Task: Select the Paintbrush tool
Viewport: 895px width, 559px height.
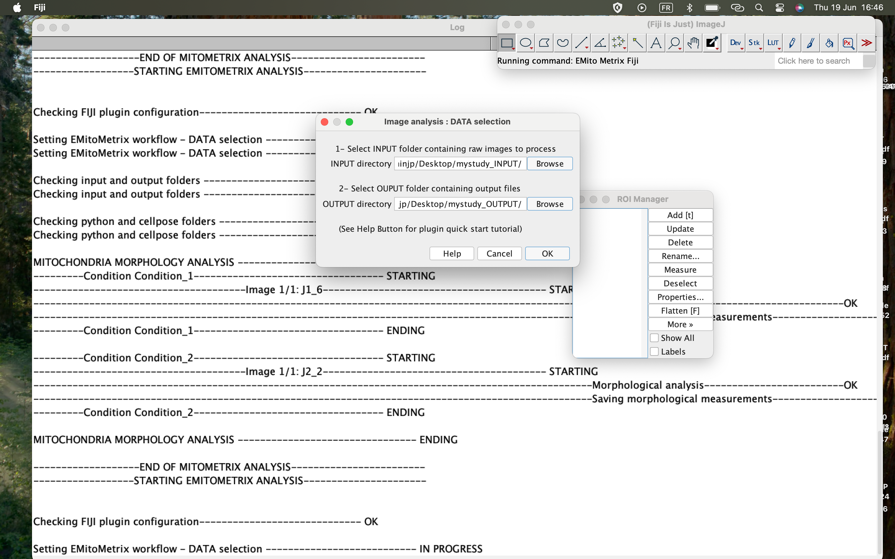Action: 811,43
